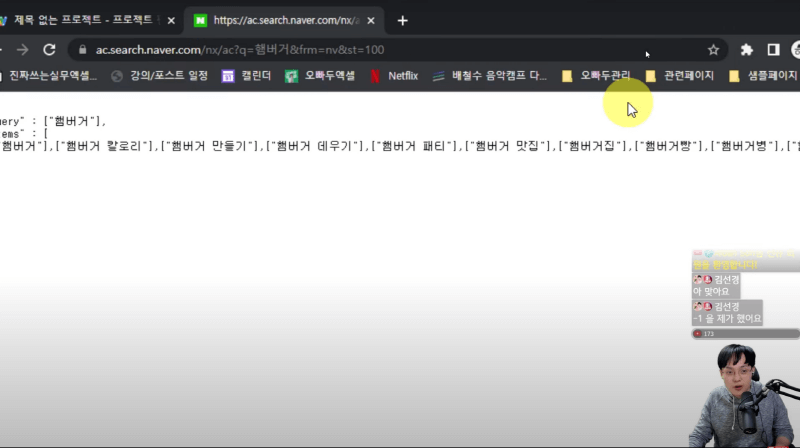The height and width of the screenshot is (448, 800).
Task: Click the chat message "아 맞아요"
Action: coord(711,291)
